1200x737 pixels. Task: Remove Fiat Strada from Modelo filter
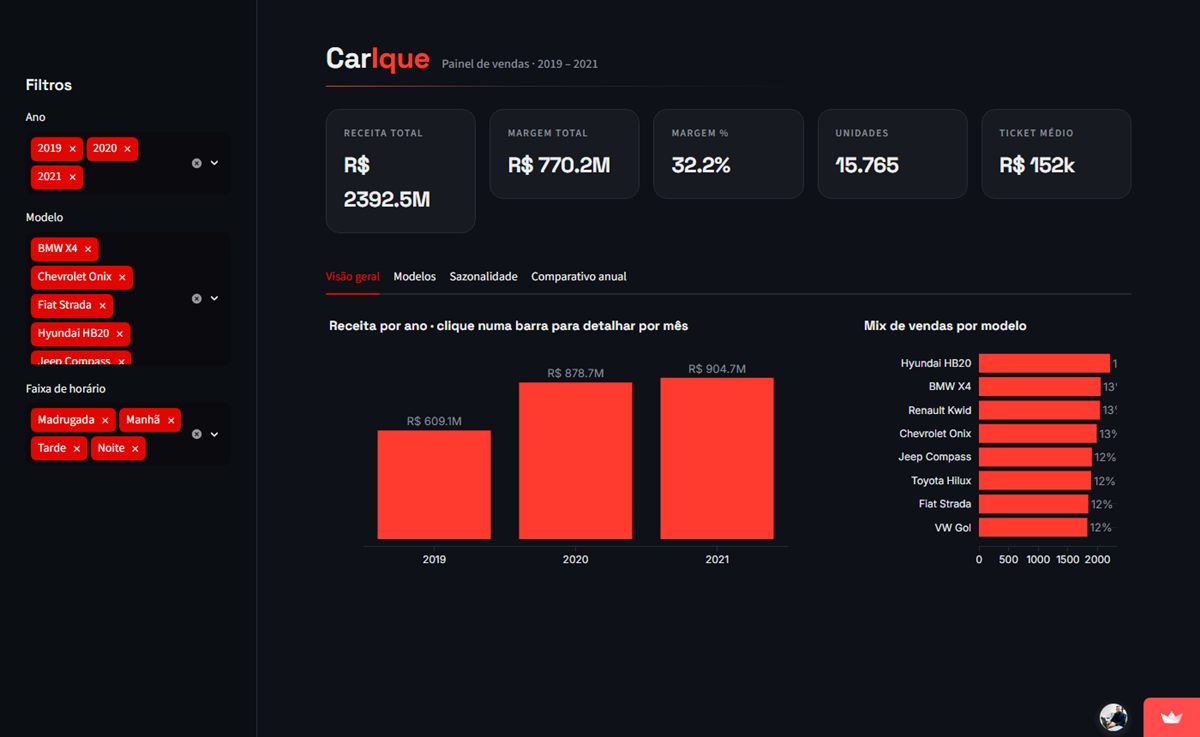(x=102, y=305)
